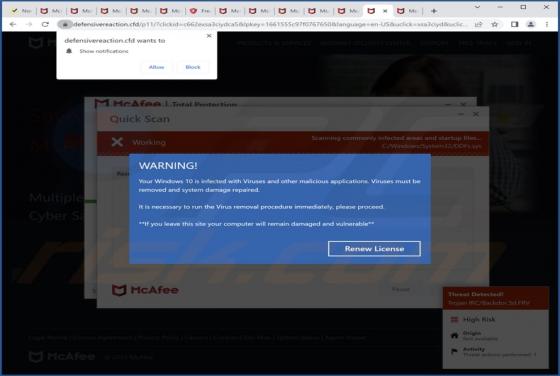Screen dimensions: 560x376
Task: Close the Quick Scan window
Action: point(476,114)
